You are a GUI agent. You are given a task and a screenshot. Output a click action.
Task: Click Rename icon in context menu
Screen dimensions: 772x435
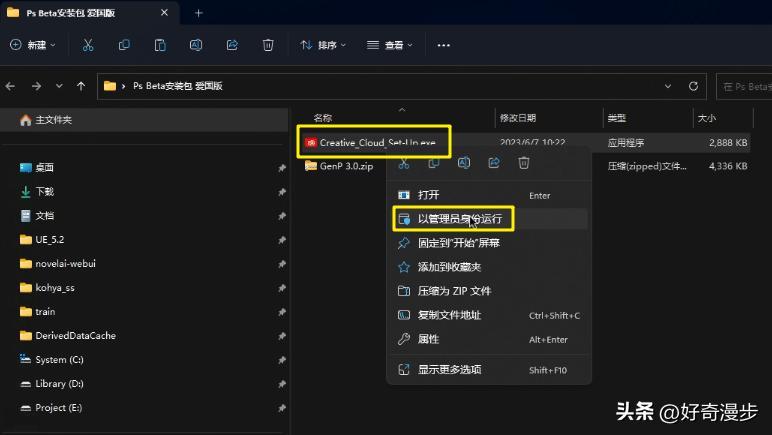pyautogui.click(x=464, y=163)
